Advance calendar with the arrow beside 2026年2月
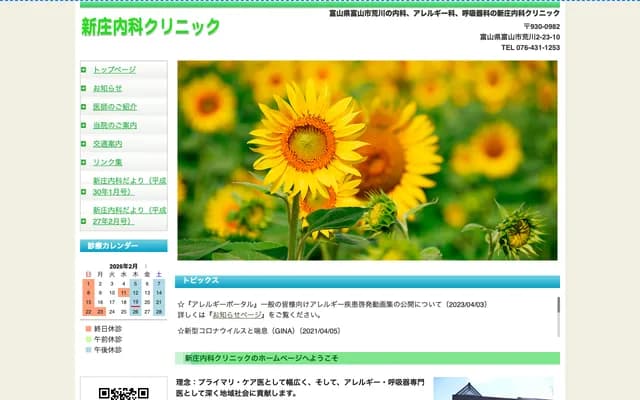The image size is (640, 400). 146,265
